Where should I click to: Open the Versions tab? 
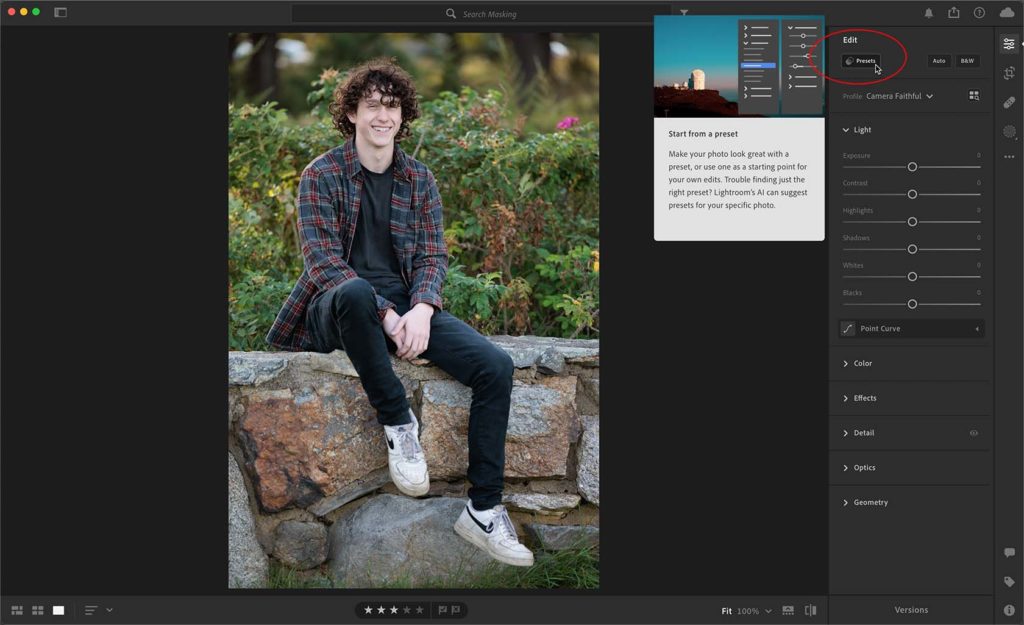(910, 610)
